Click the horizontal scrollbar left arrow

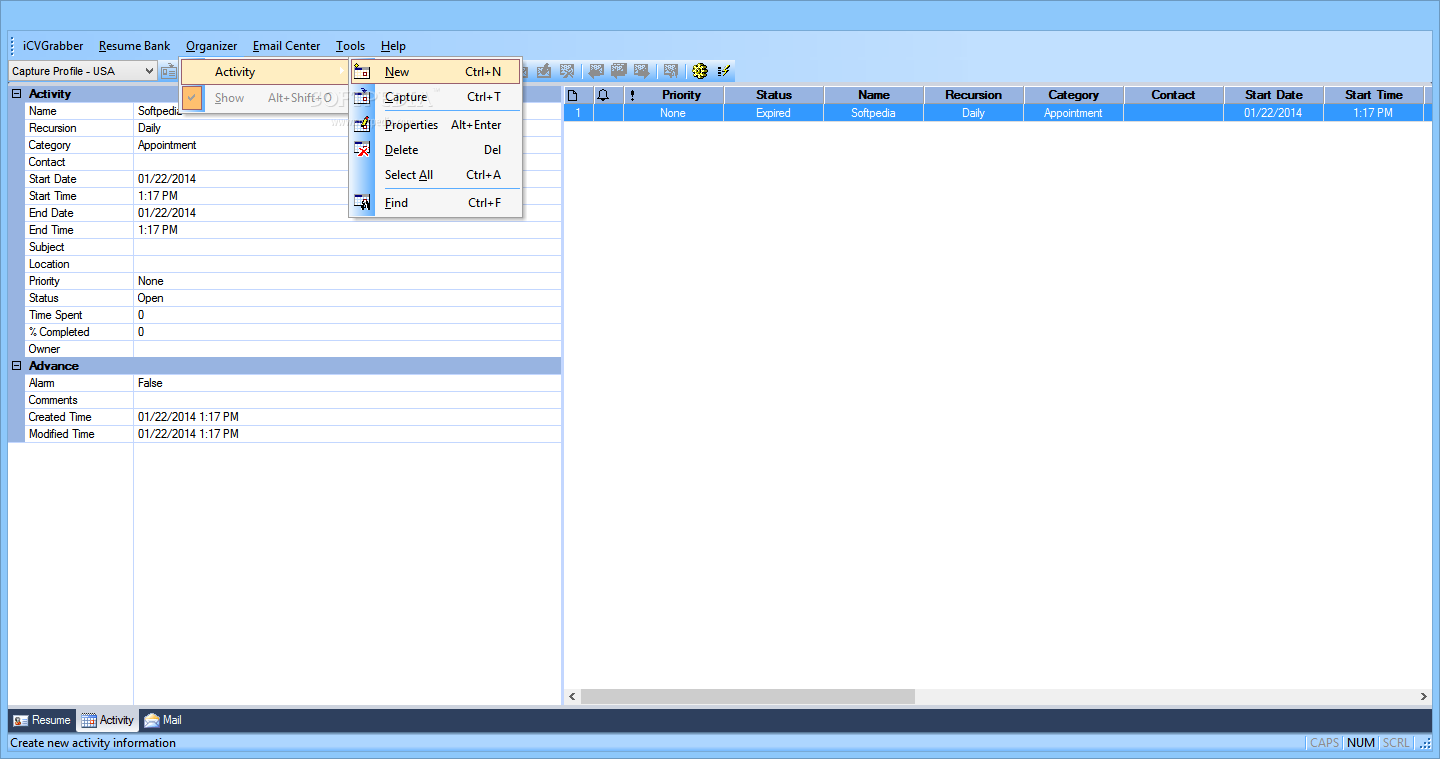point(572,696)
